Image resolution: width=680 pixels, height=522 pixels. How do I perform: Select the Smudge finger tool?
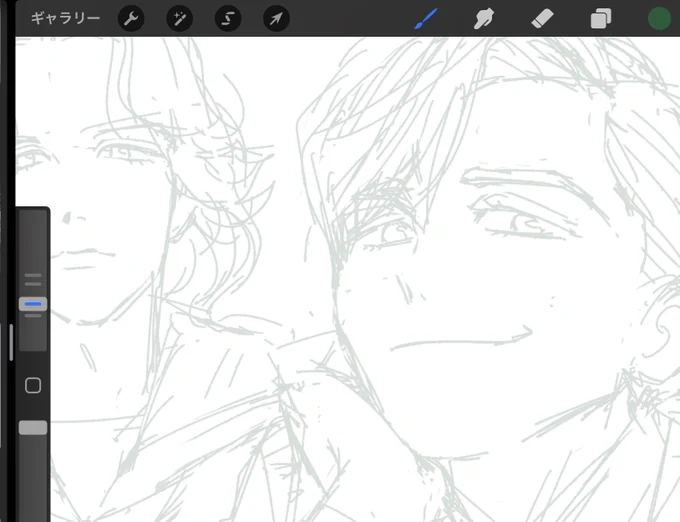pos(484,19)
